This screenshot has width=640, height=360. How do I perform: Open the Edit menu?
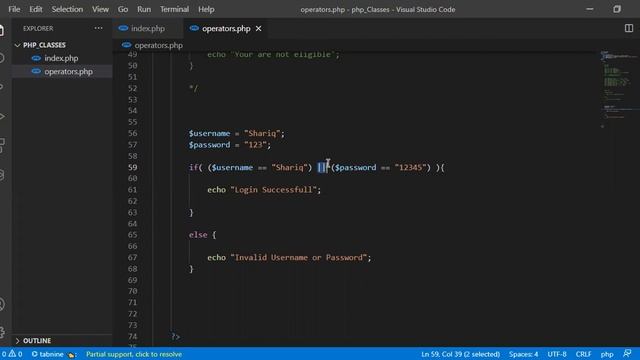[36, 9]
